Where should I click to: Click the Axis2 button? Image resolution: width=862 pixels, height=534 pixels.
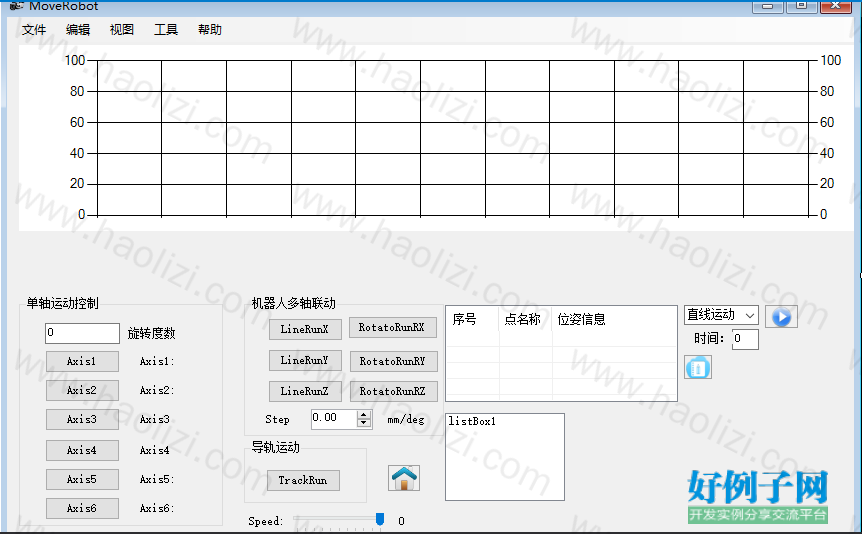[x=82, y=390]
